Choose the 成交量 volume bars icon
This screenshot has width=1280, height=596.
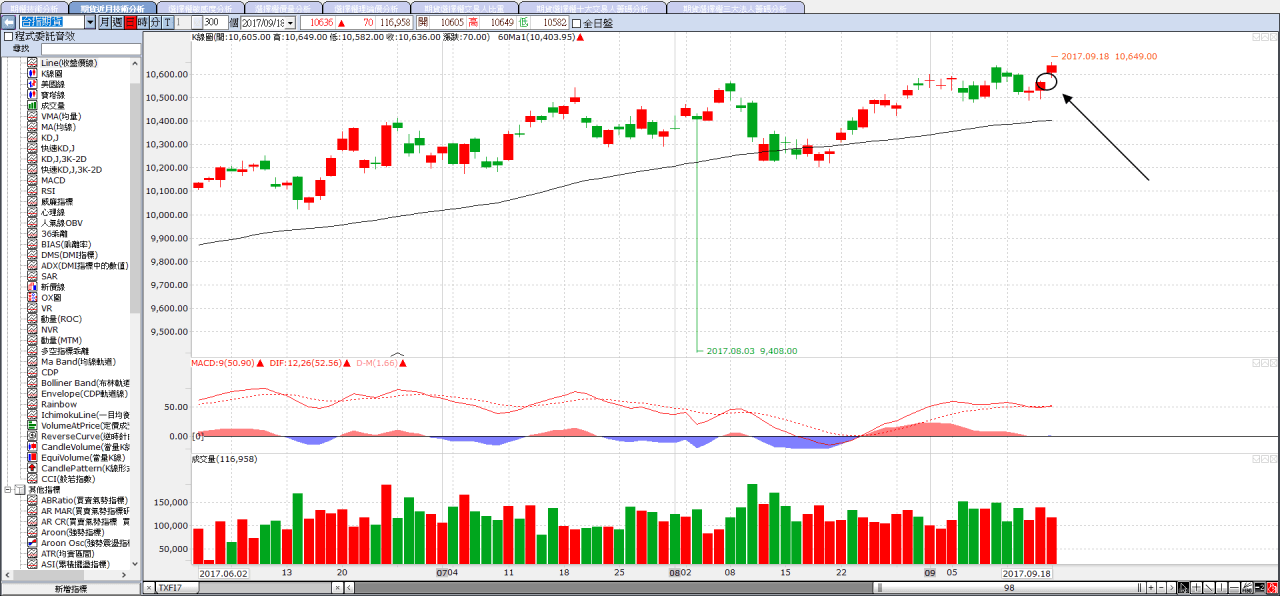coord(32,106)
